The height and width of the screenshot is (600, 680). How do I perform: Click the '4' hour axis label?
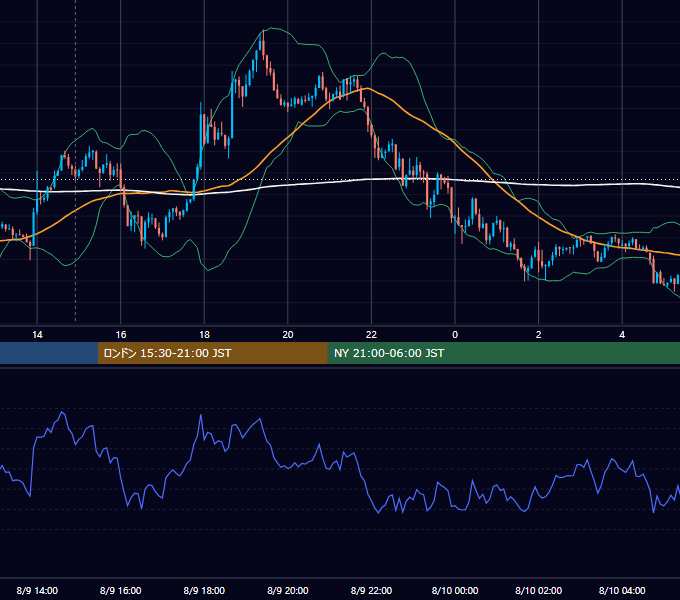(622, 335)
